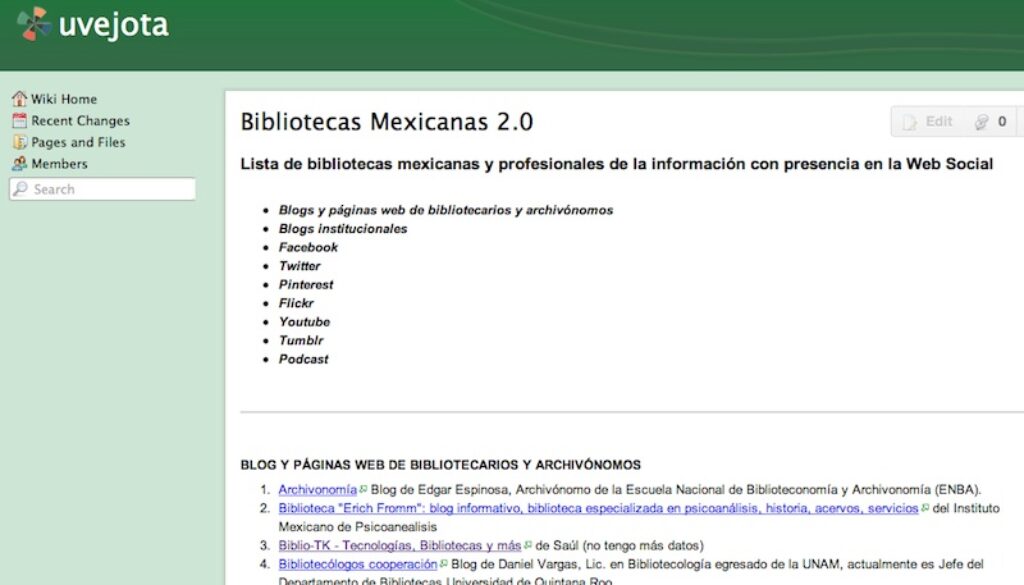Open the Bibliotecólogos cooperación link
Viewport: 1024px width, 585px height.
(x=359, y=564)
